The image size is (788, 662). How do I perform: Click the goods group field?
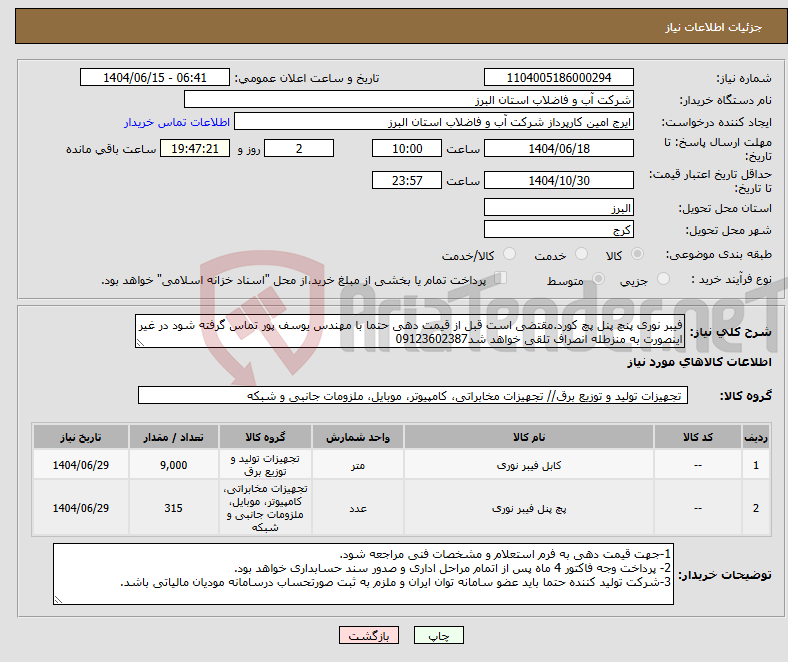point(413,396)
